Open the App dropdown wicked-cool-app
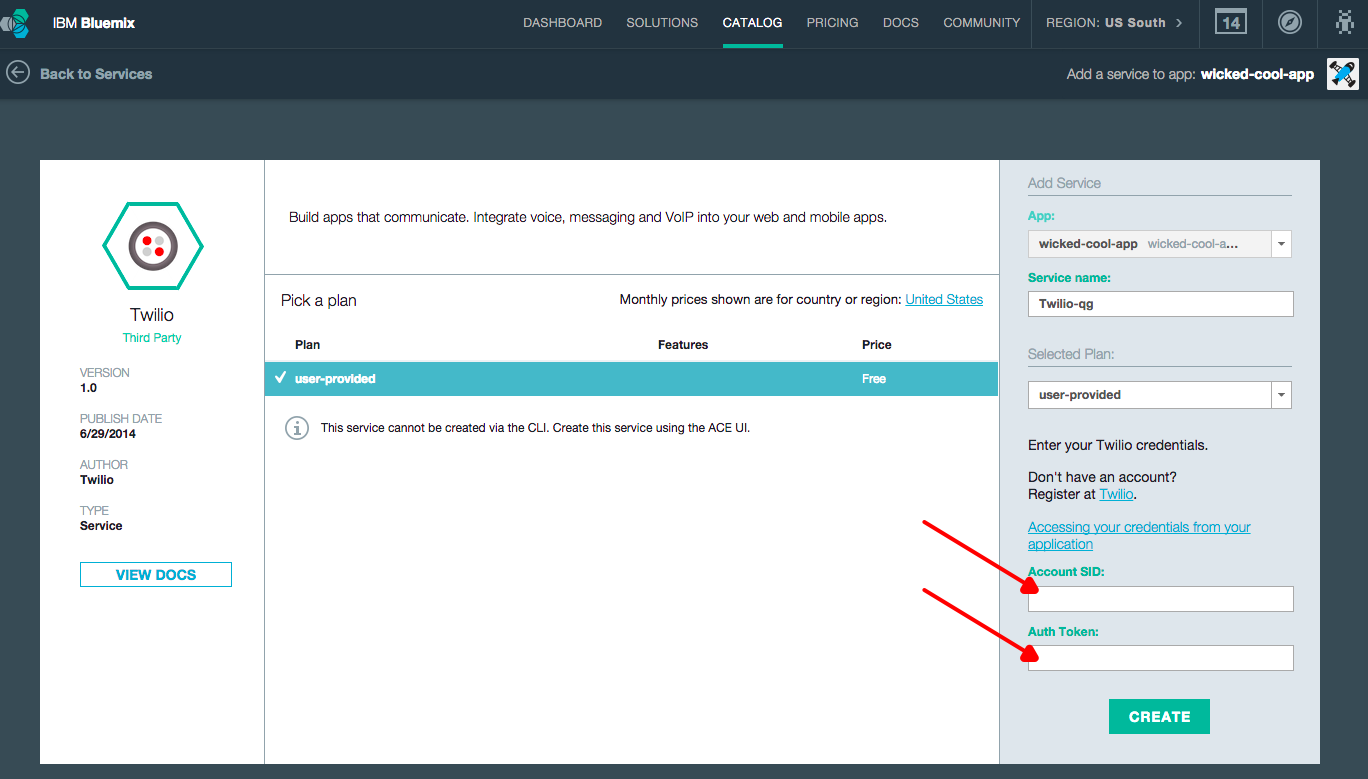 pos(1160,244)
